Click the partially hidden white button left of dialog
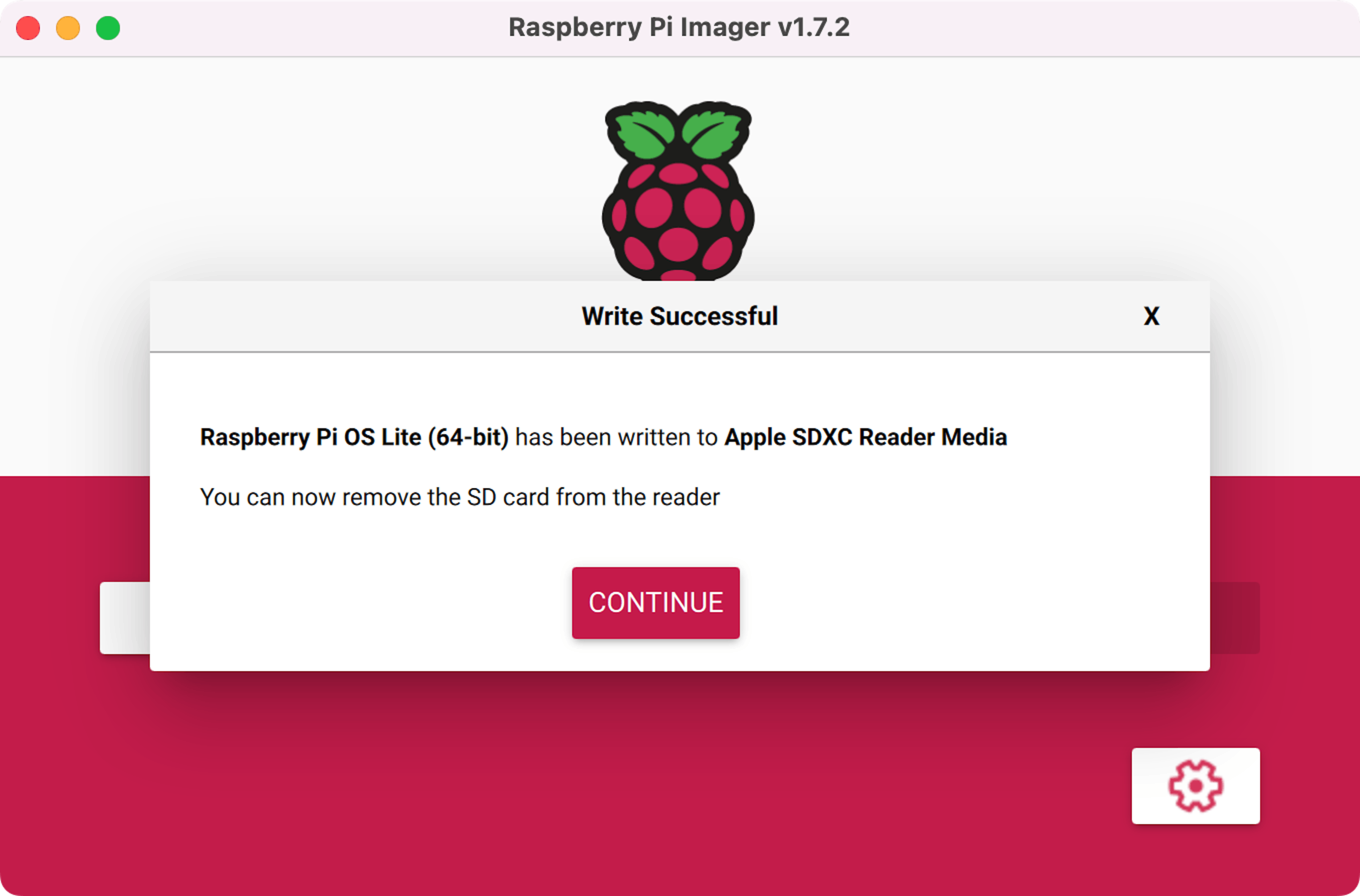The width and height of the screenshot is (1360, 896). click(x=125, y=618)
